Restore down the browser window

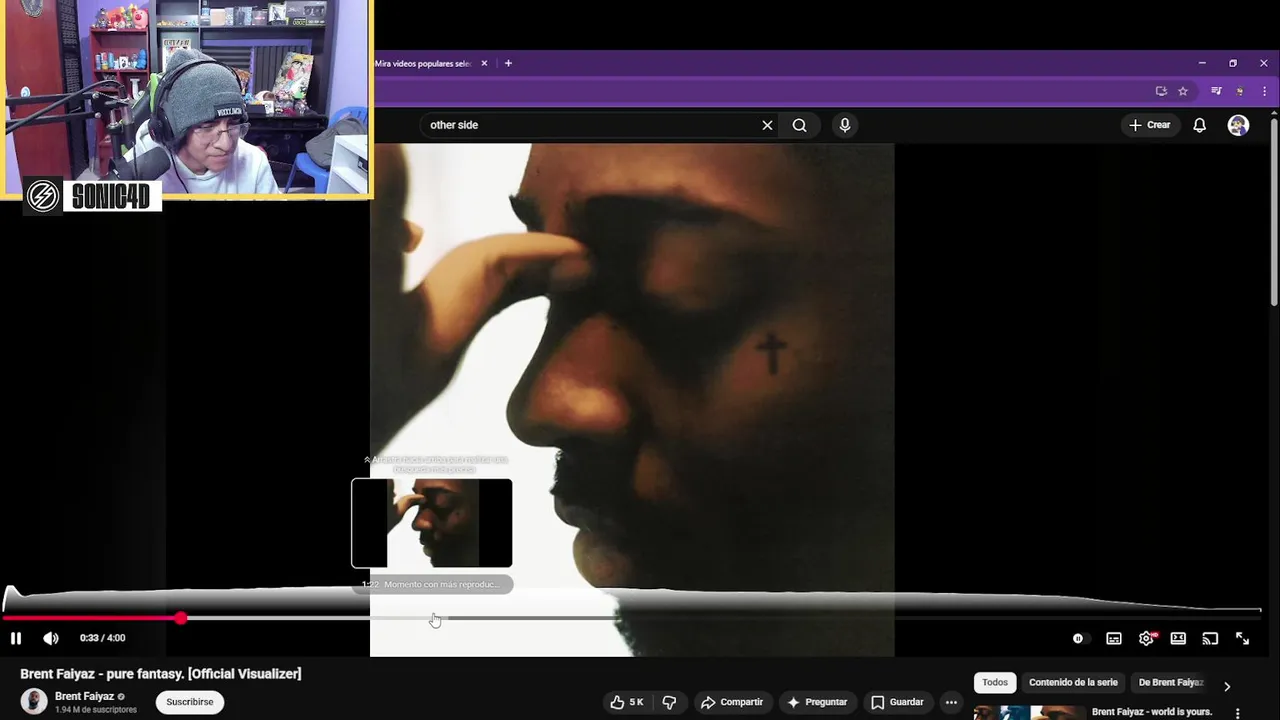coord(1233,63)
